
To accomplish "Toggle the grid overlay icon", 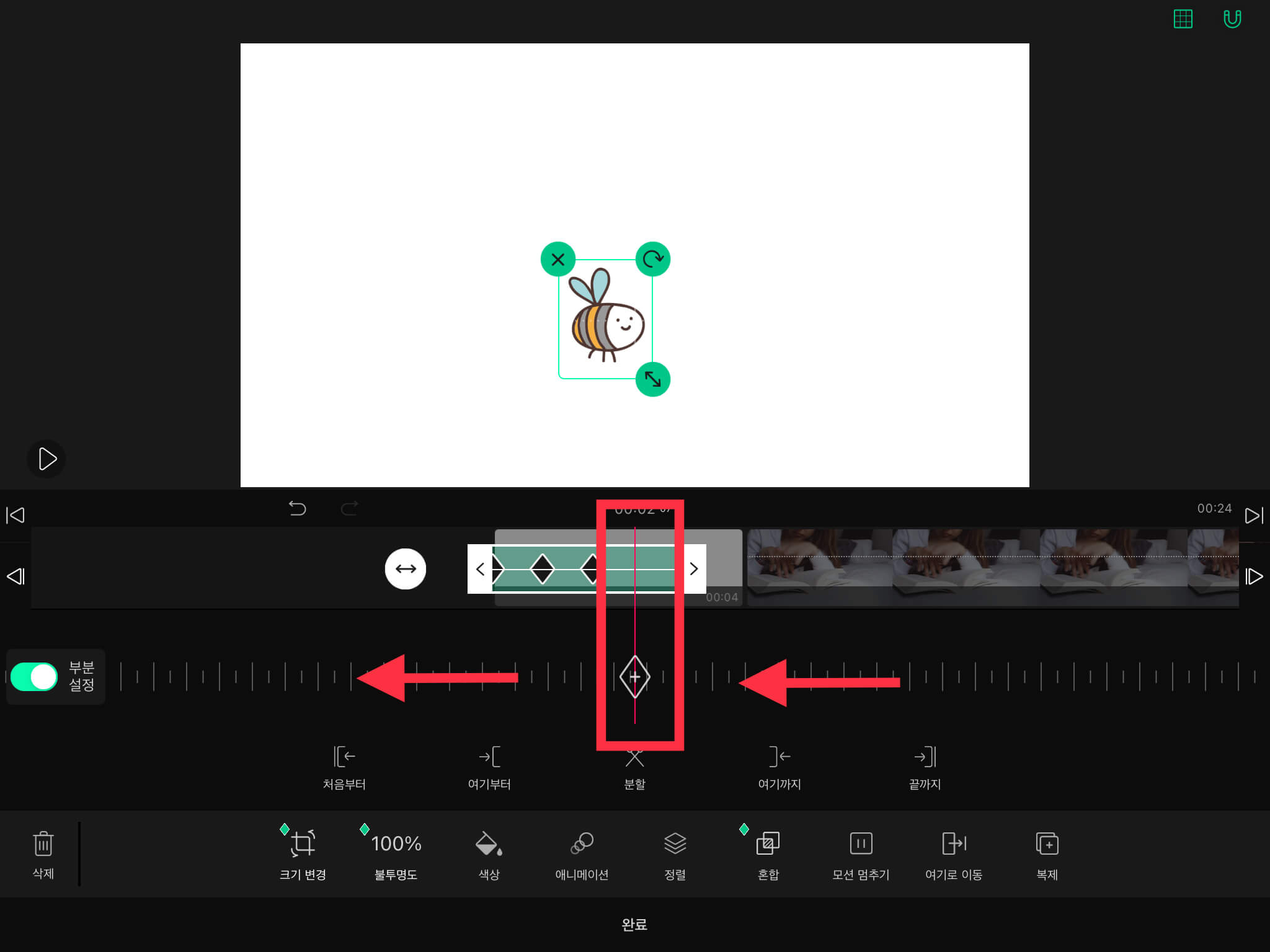I will [x=1183, y=19].
